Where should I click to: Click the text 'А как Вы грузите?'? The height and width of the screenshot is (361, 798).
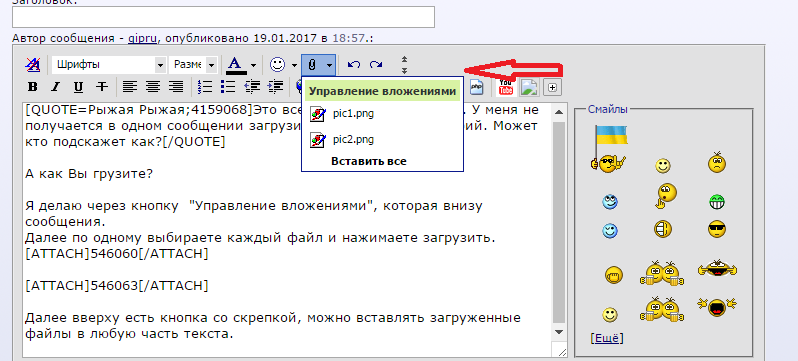click(x=89, y=174)
